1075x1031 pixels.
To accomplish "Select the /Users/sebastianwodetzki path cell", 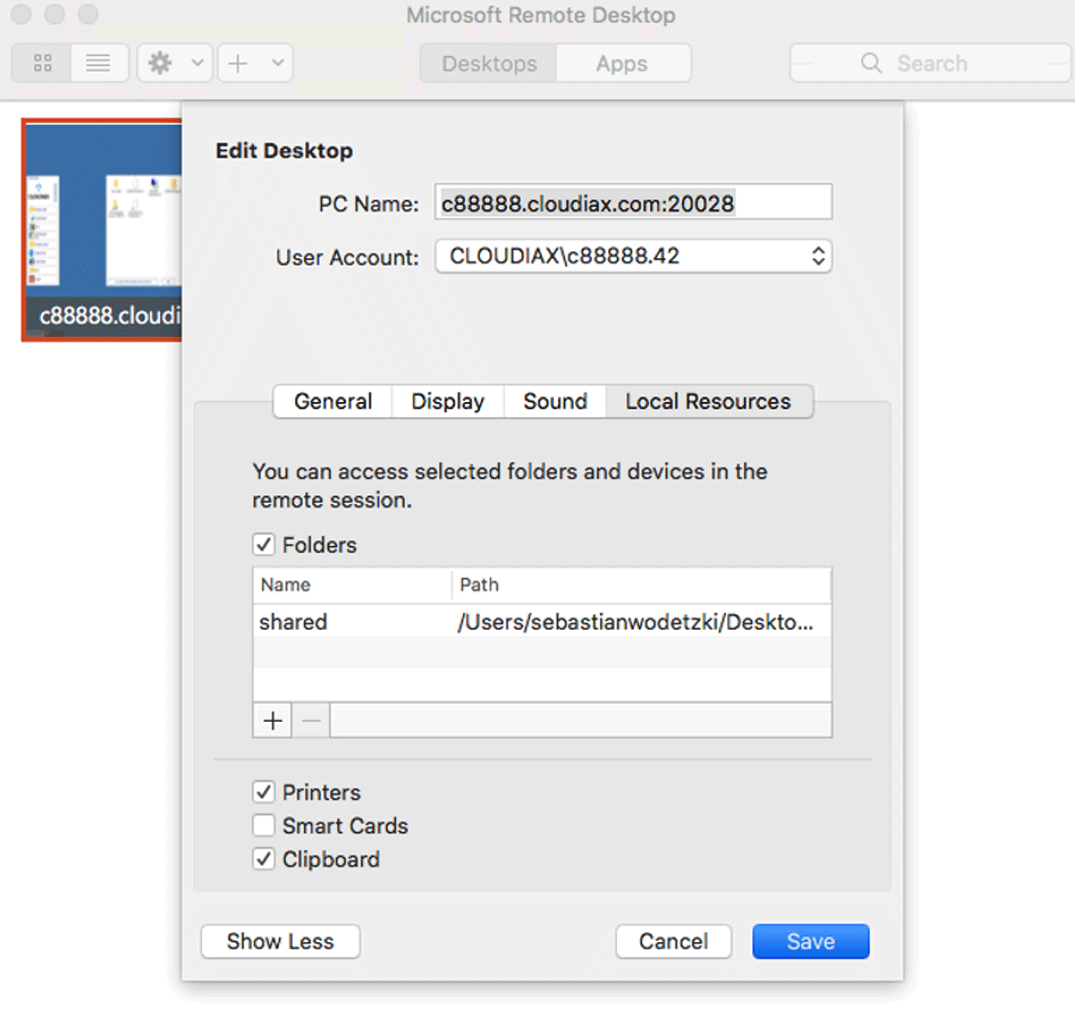I will (636, 622).
